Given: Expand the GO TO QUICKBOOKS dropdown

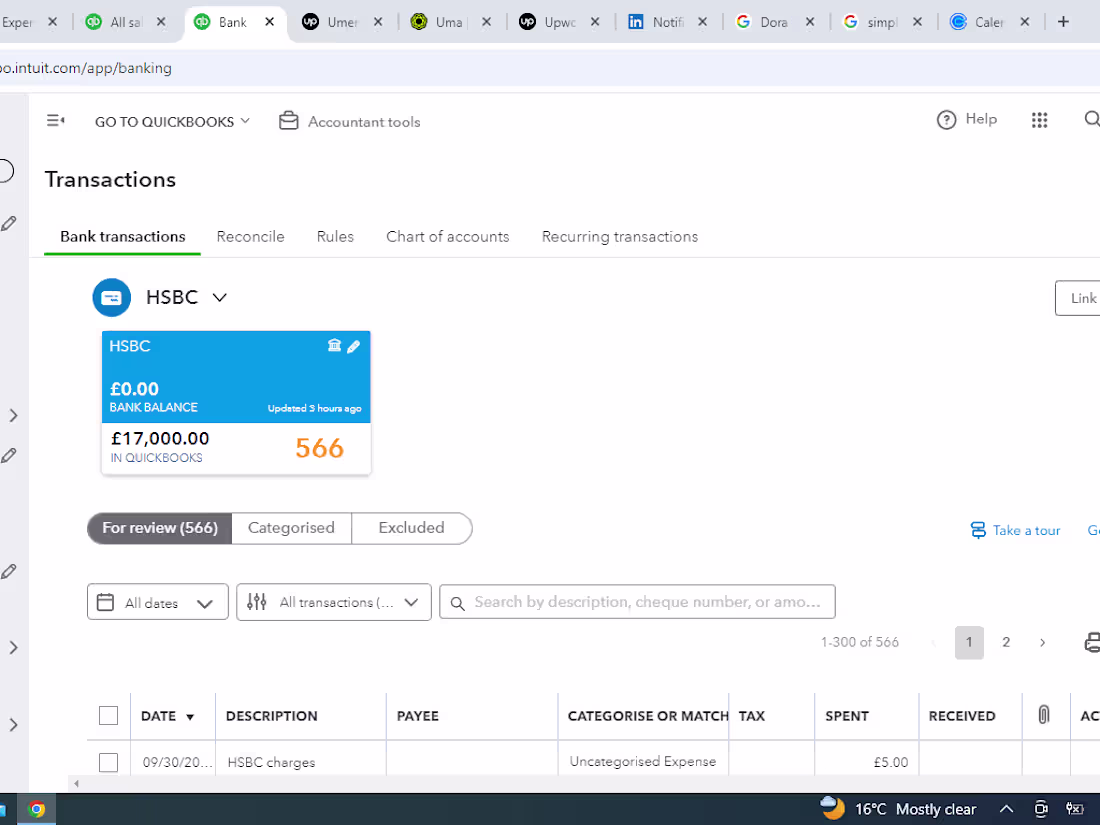Looking at the screenshot, I should click(x=171, y=121).
